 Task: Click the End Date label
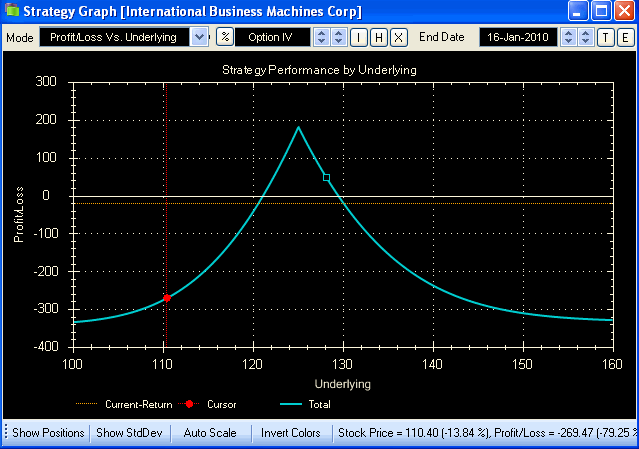442,37
